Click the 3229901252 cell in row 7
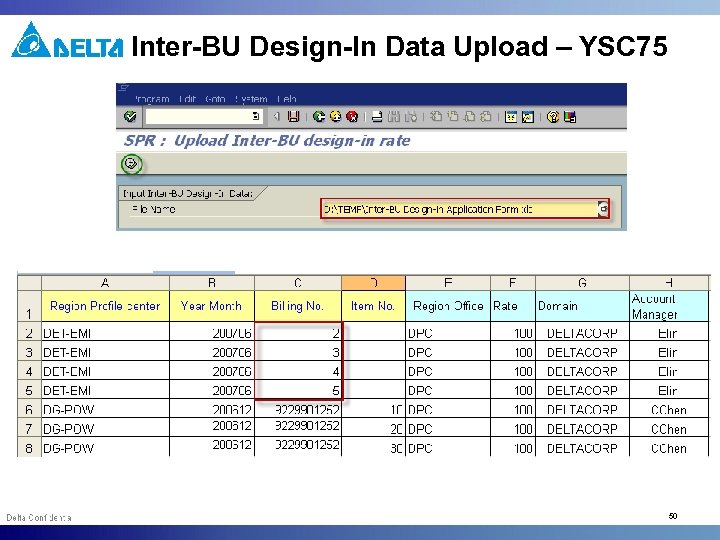The image size is (720, 540). click(x=298, y=428)
